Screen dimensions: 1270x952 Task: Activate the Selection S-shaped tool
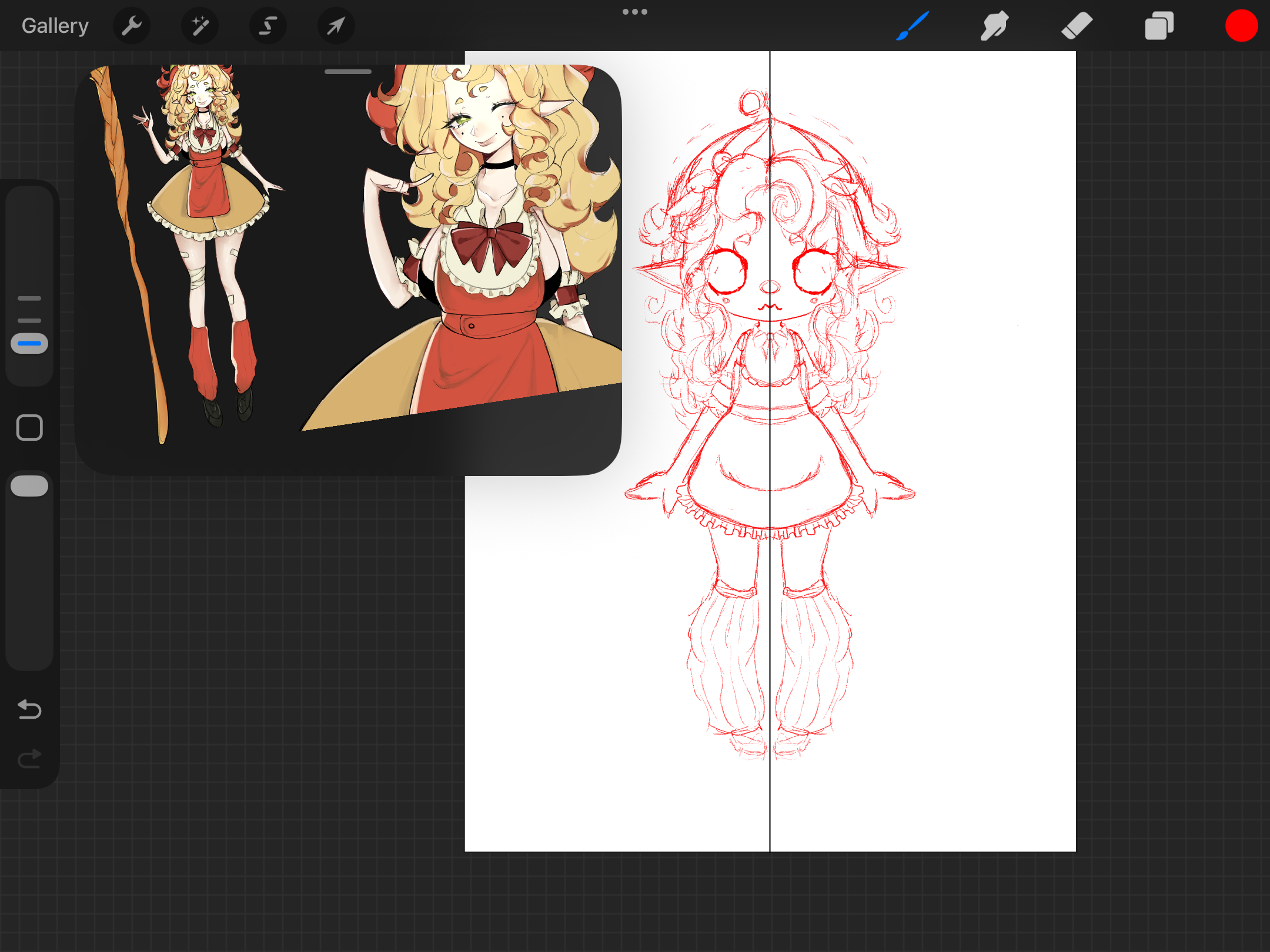[268, 26]
